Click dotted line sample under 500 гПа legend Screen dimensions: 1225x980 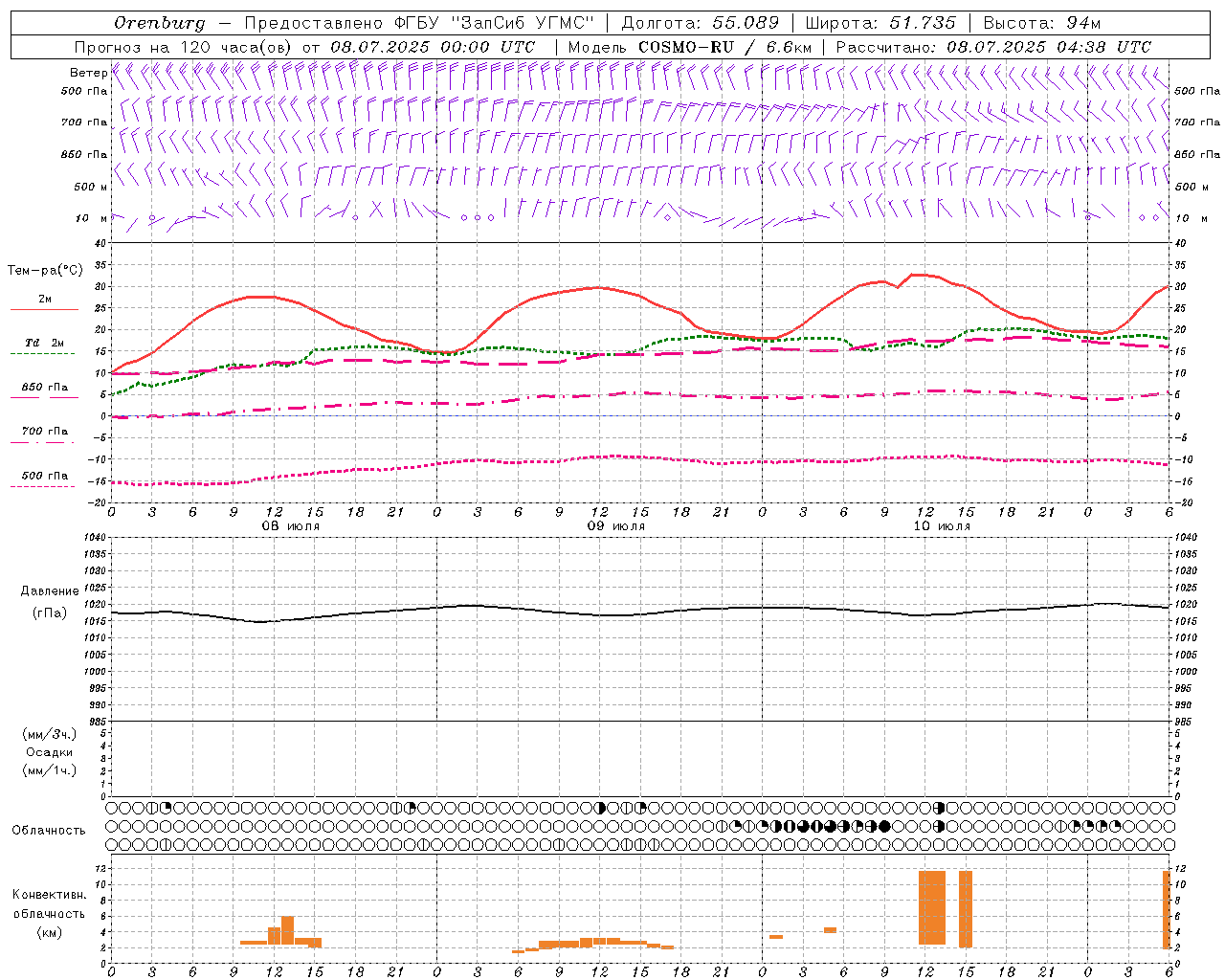[x=43, y=487]
